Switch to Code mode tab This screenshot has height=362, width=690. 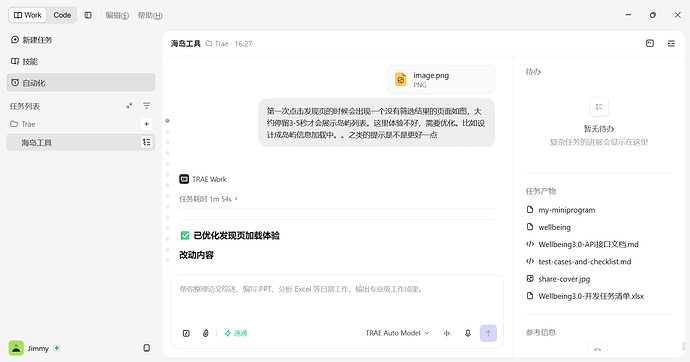click(62, 15)
